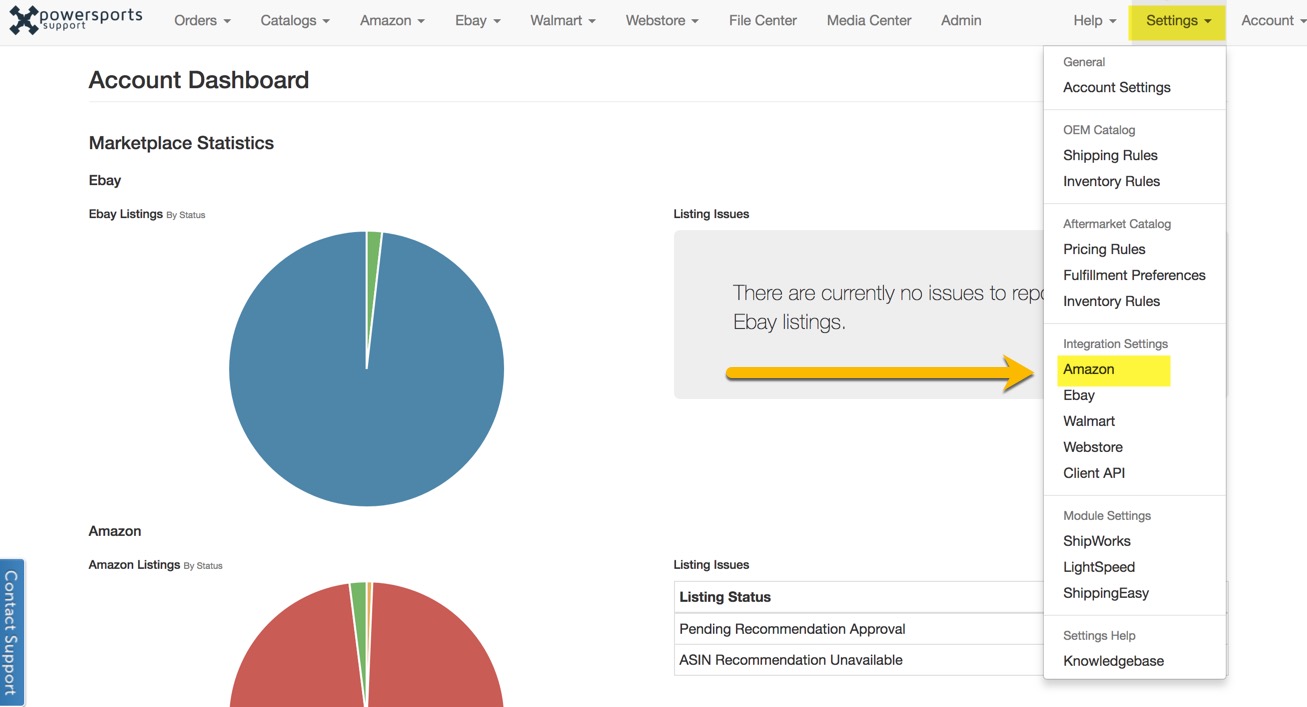Open ShipWorks module settings
The width and height of the screenshot is (1307, 707).
coord(1097,541)
